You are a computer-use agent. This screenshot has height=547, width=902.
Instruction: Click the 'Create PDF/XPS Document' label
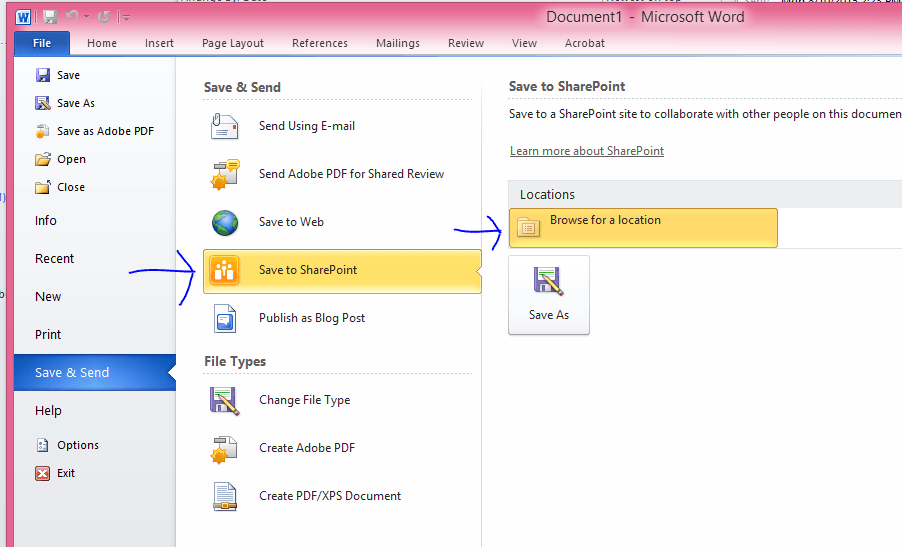[x=330, y=496]
